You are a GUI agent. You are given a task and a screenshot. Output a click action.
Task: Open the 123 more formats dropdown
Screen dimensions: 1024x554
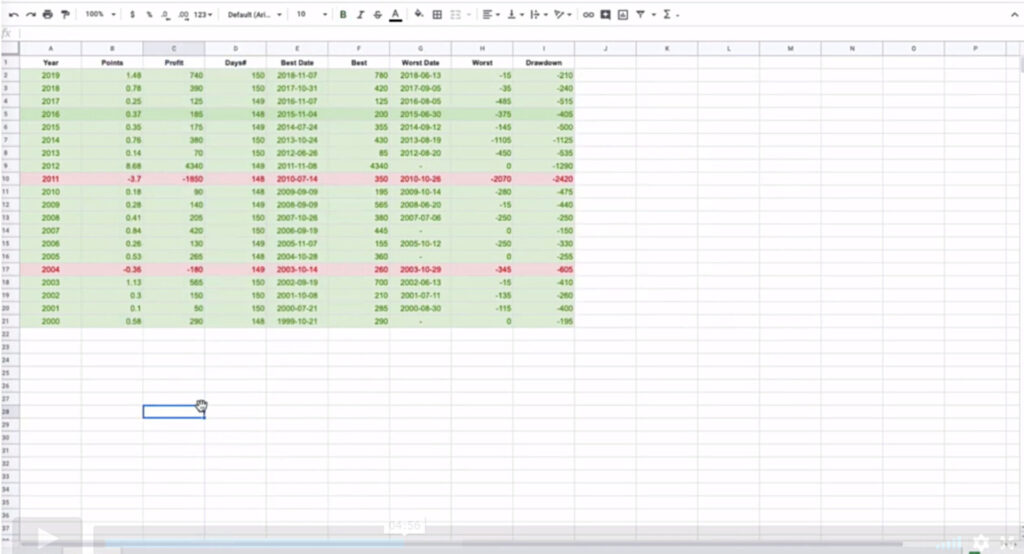point(203,14)
